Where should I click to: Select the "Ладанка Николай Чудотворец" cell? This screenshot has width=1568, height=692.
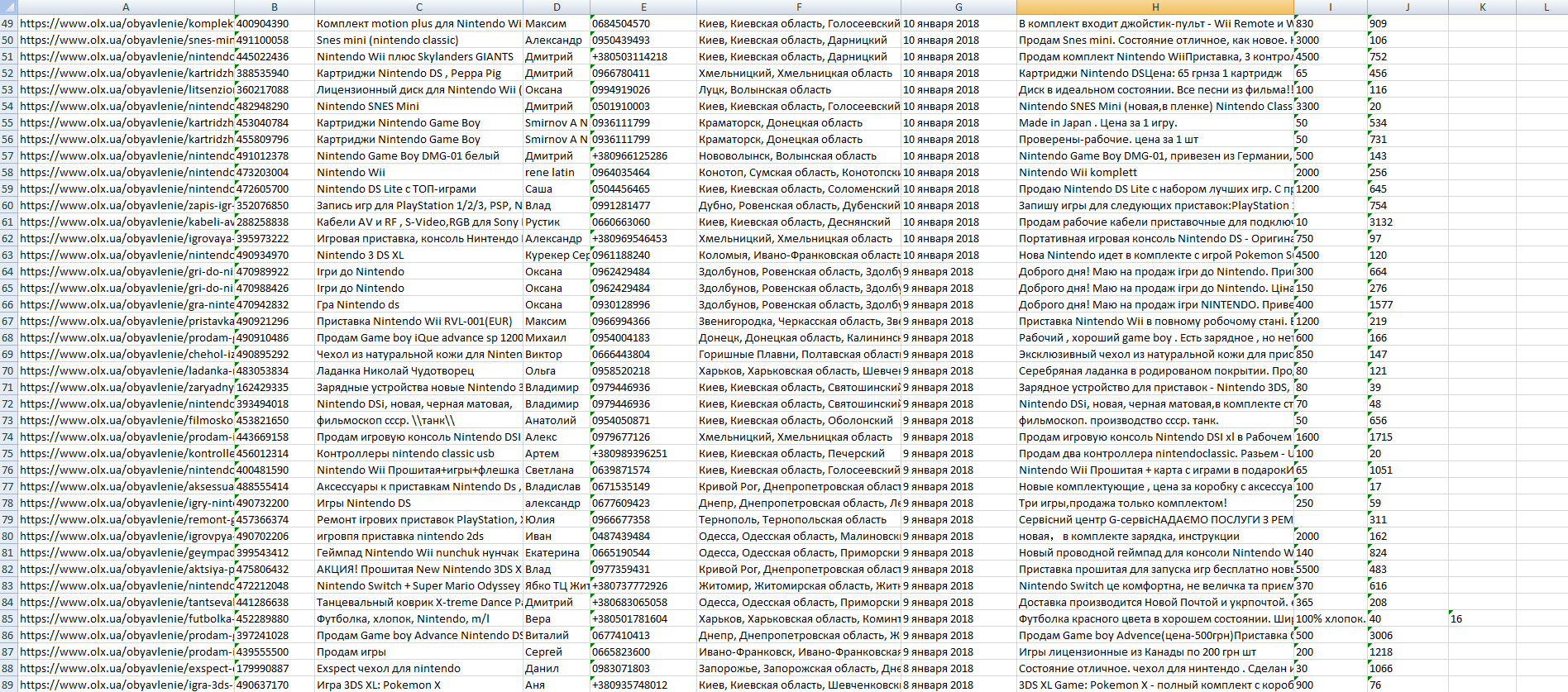coord(418,370)
